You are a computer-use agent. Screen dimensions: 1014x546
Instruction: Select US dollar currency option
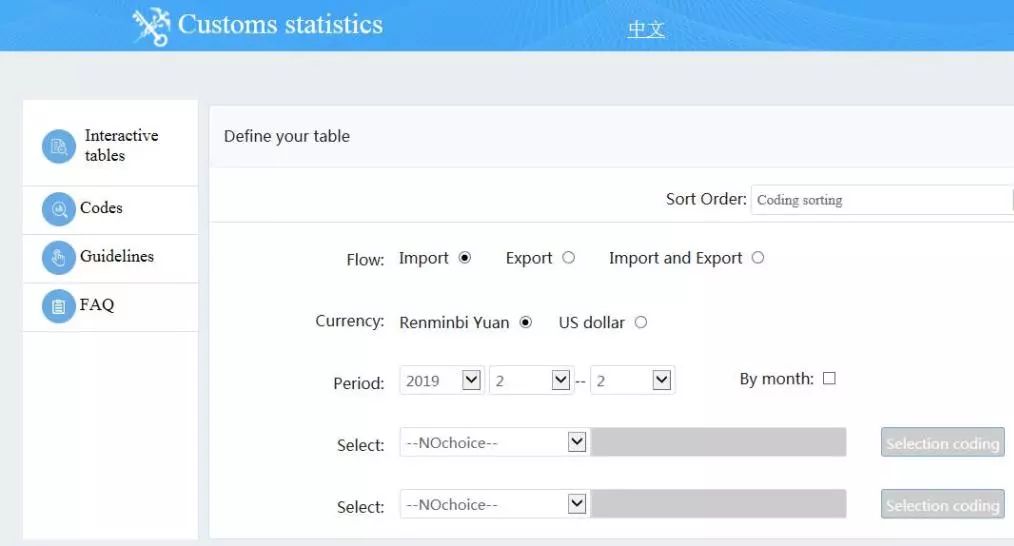[641, 322]
